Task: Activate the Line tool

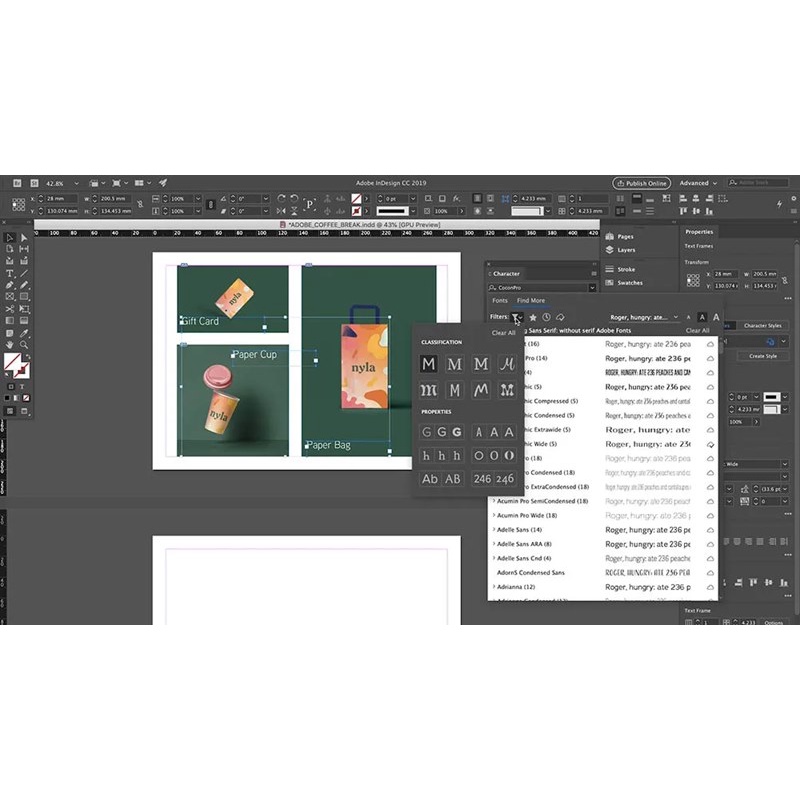Action: (24, 273)
